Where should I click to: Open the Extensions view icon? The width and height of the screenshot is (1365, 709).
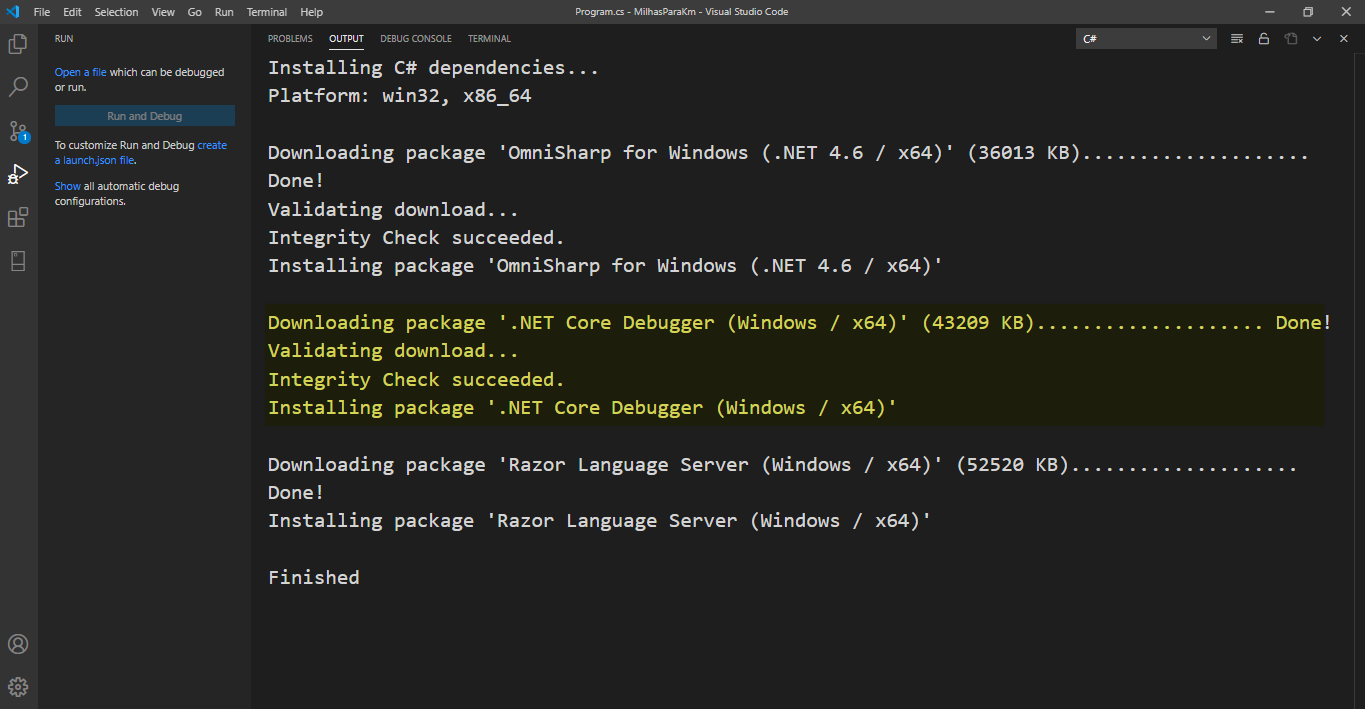[18, 218]
